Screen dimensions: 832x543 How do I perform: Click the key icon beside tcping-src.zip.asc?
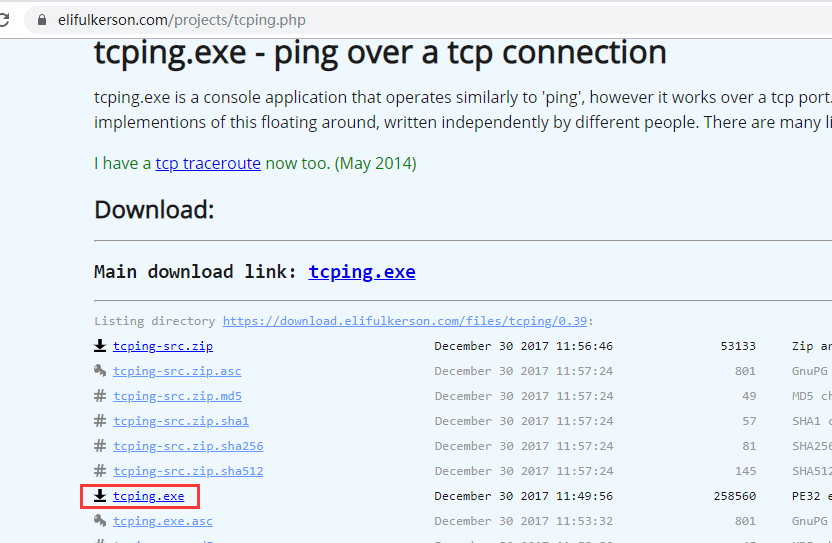[x=100, y=371]
